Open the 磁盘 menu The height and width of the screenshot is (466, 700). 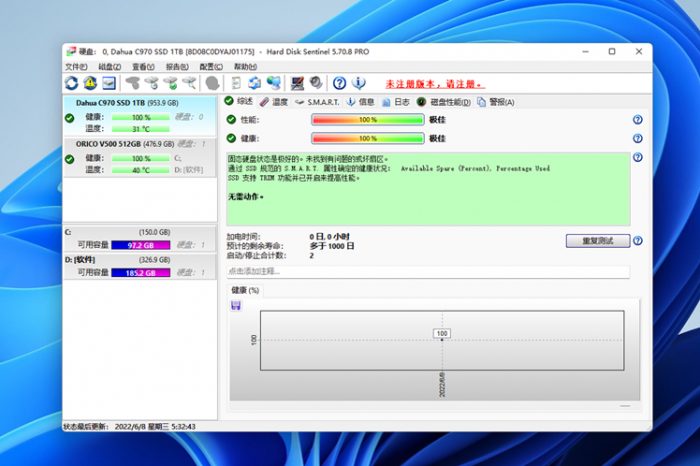tap(105, 67)
